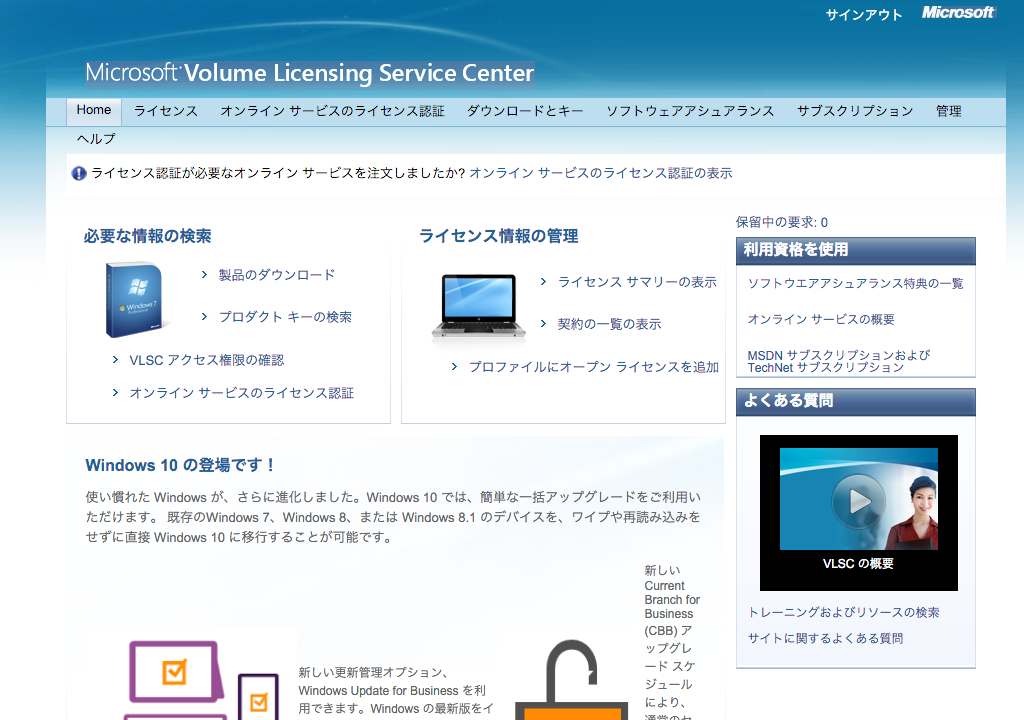Open オンライン サービスのライセンス認証の表示 link
The width and height of the screenshot is (1024, 720).
pos(601,173)
